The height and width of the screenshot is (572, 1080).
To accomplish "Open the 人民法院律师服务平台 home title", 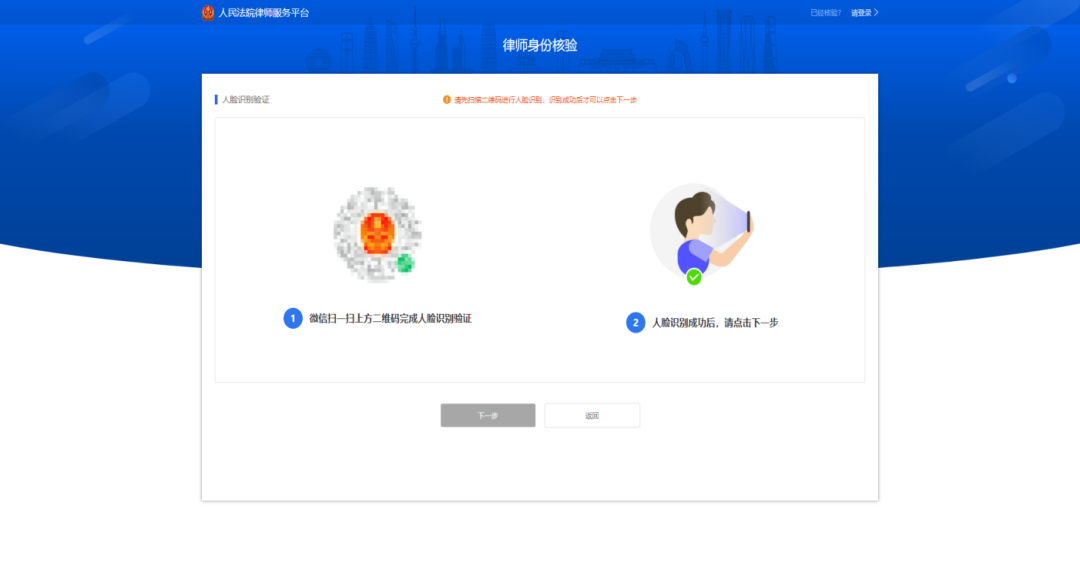I will pyautogui.click(x=264, y=12).
